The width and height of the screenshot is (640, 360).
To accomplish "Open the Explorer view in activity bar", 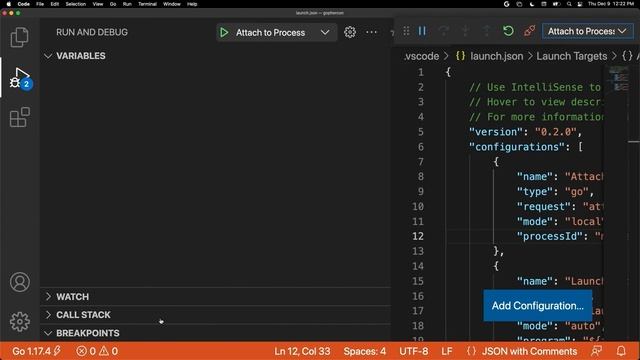I will [19, 37].
